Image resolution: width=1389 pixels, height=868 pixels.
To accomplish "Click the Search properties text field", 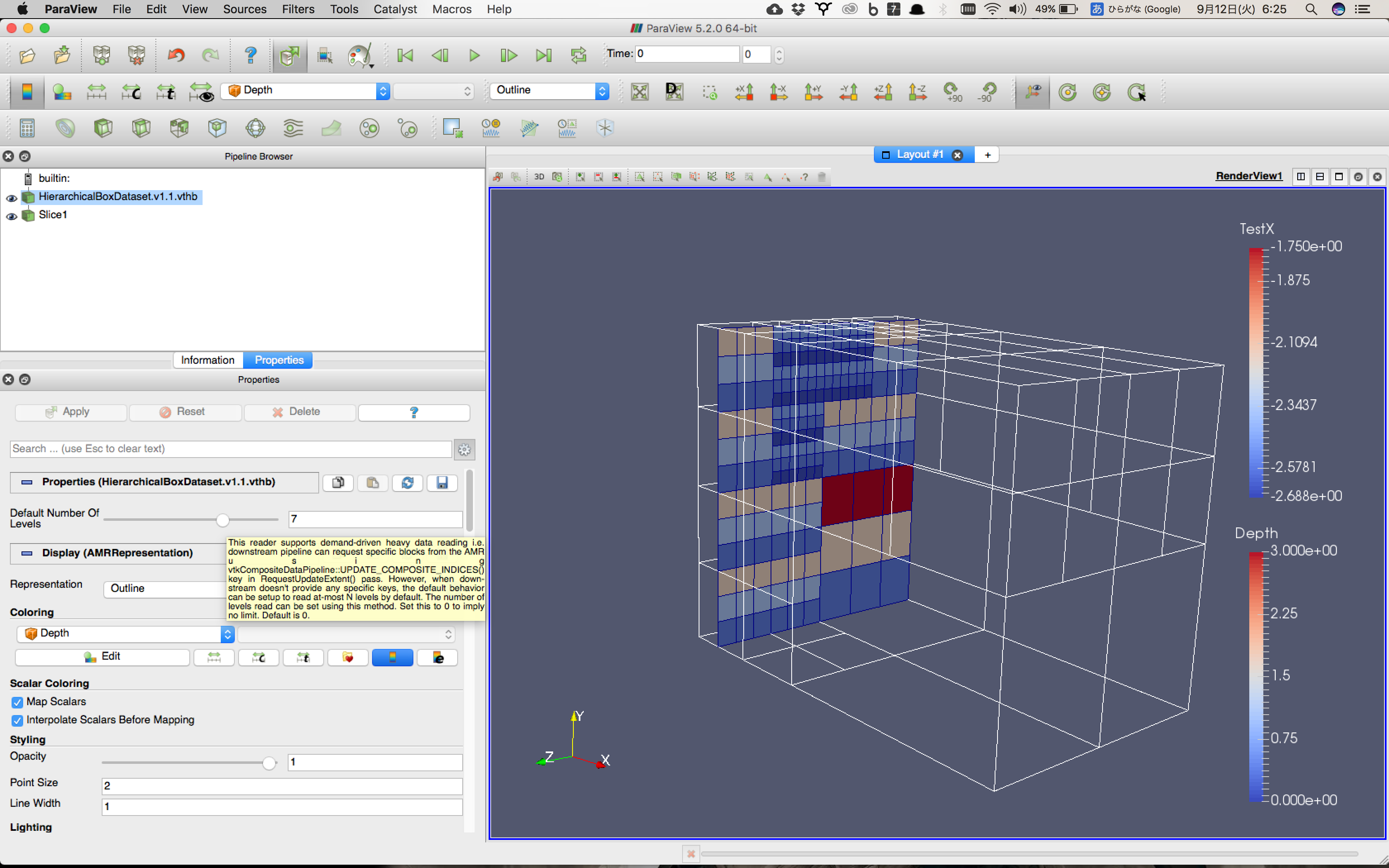I will coord(229,448).
